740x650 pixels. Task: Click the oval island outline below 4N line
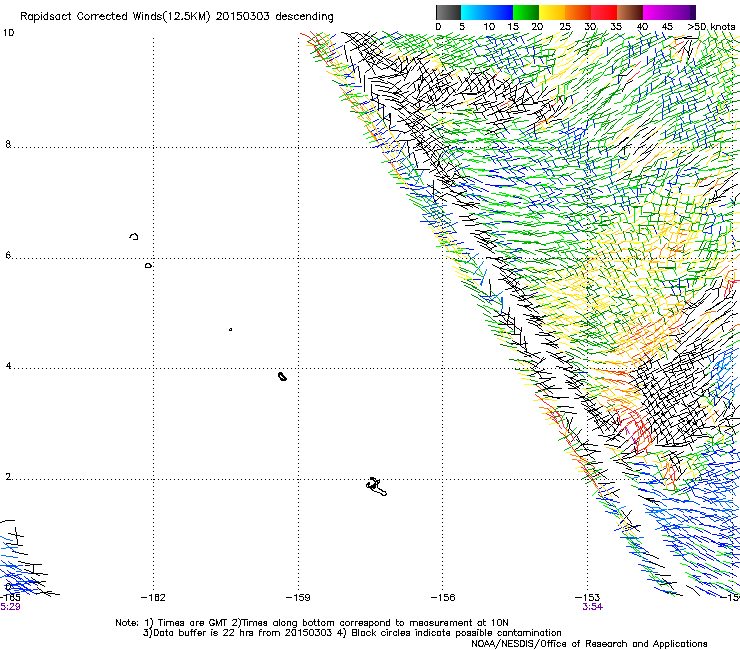(283, 376)
